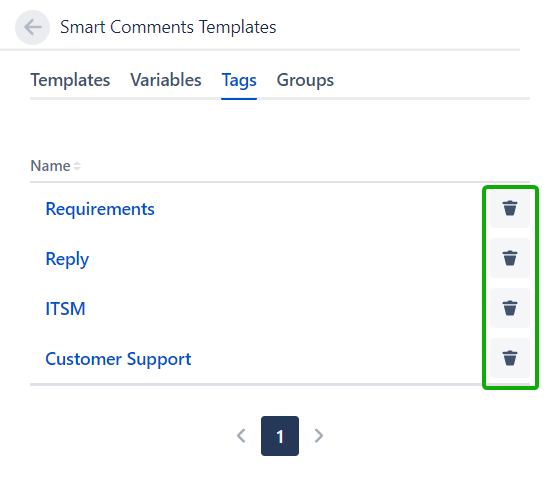Sort the list by Name column
Image resolution: width=553 pixels, height=480 pixels.
click(56, 166)
